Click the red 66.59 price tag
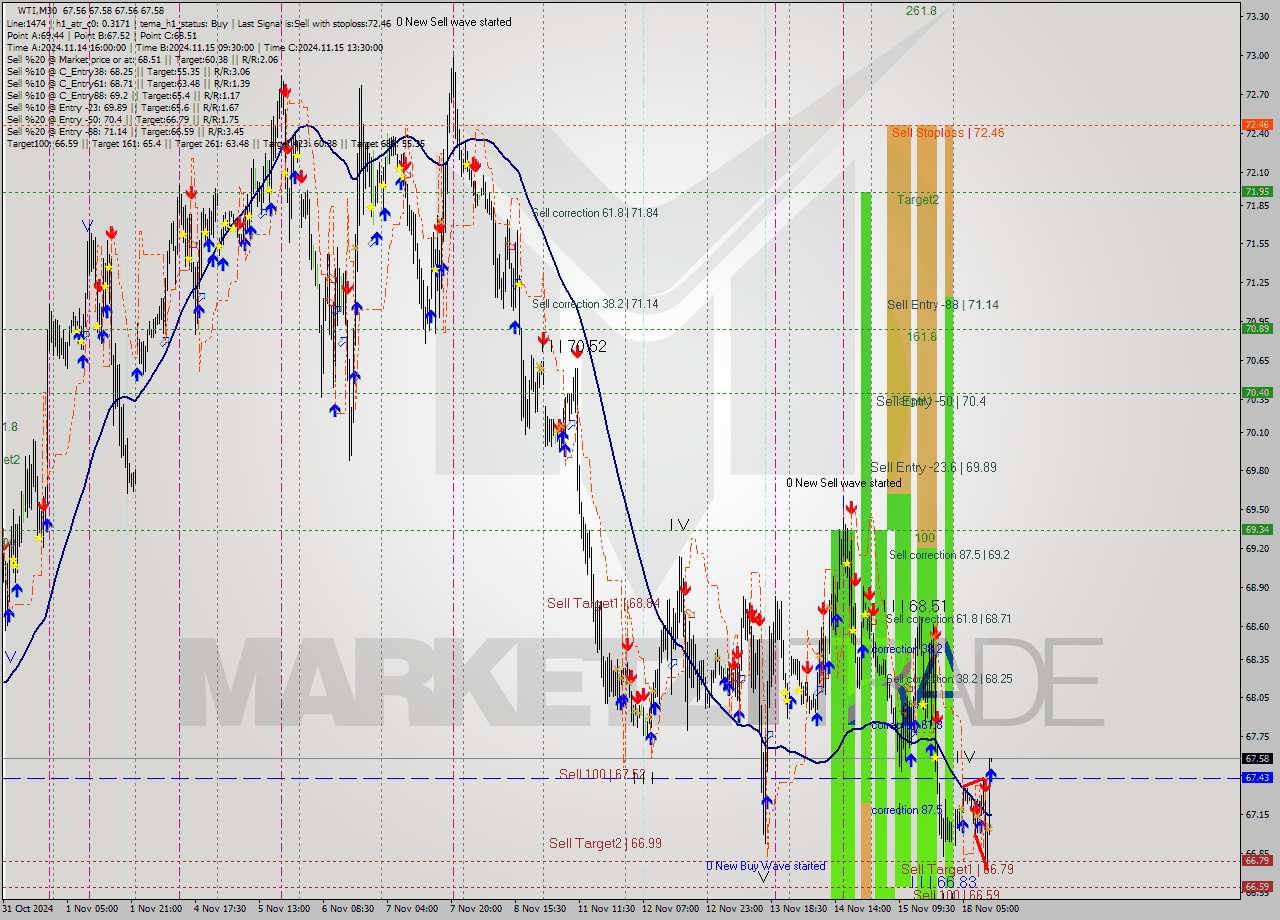The width and height of the screenshot is (1280, 920). click(x=1257, y=886)
